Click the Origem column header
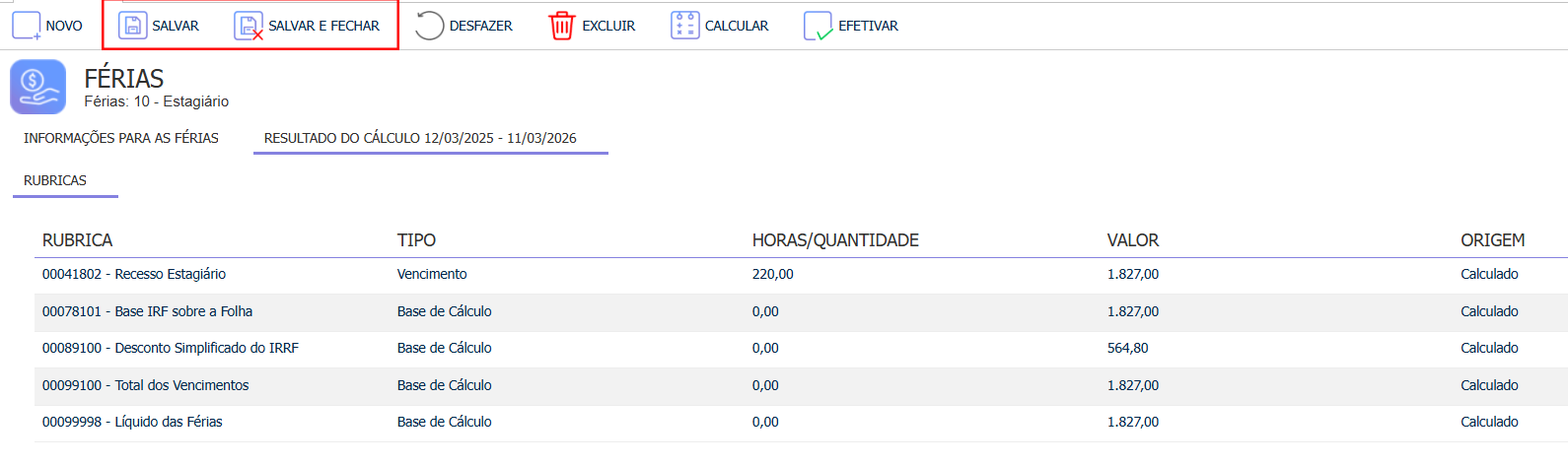Viewport: 1568px width, 466px height. (x=1492, y=240)
